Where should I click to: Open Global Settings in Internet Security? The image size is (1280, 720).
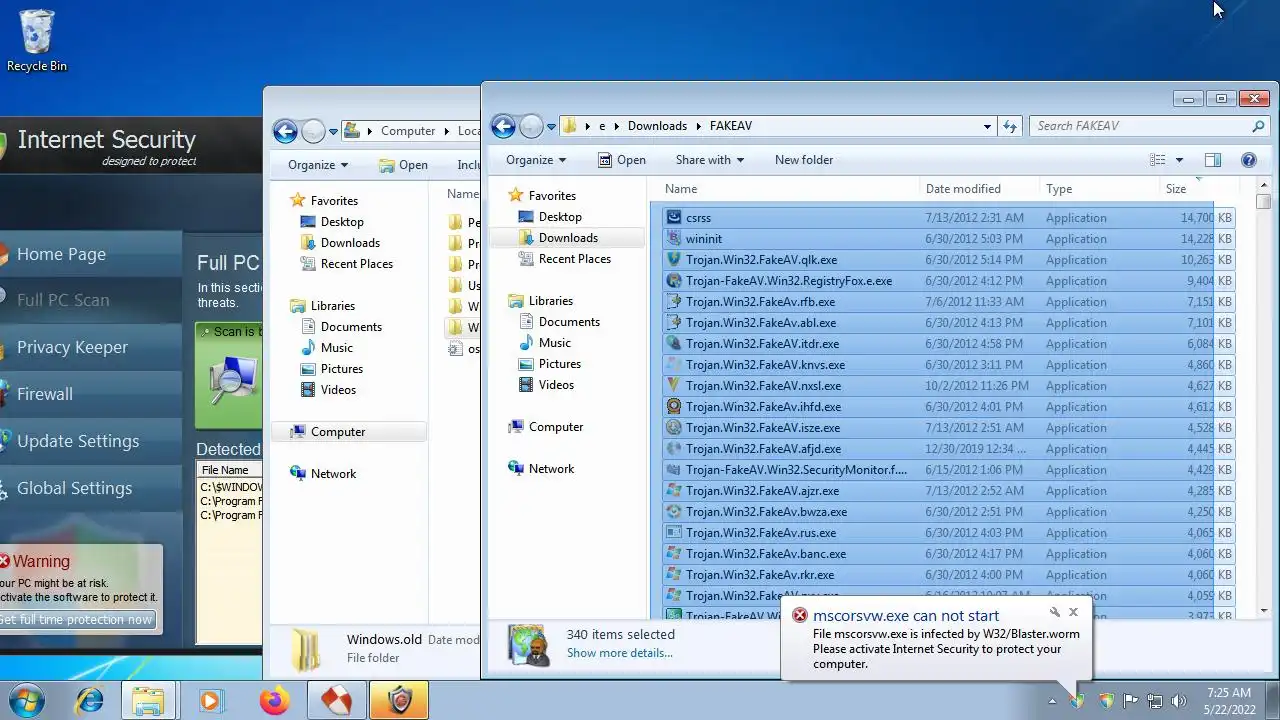click(74, 488)
